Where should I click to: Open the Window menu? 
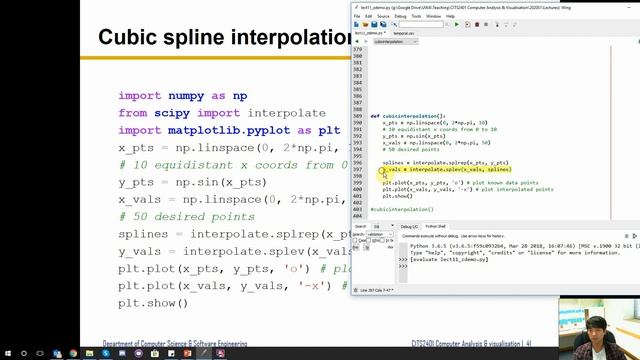(x=433, y=16)
